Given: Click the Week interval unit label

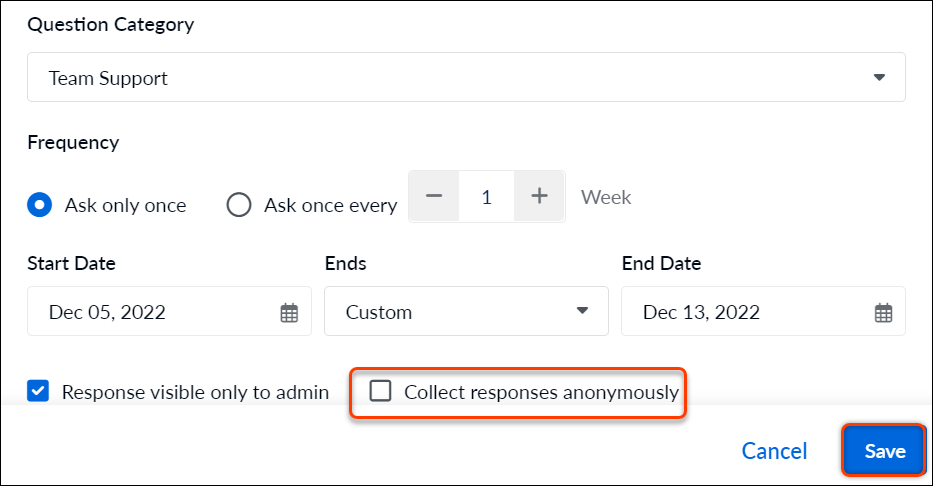Looking at the screenshot, I should pyautogui.click(x=606, y=197).
